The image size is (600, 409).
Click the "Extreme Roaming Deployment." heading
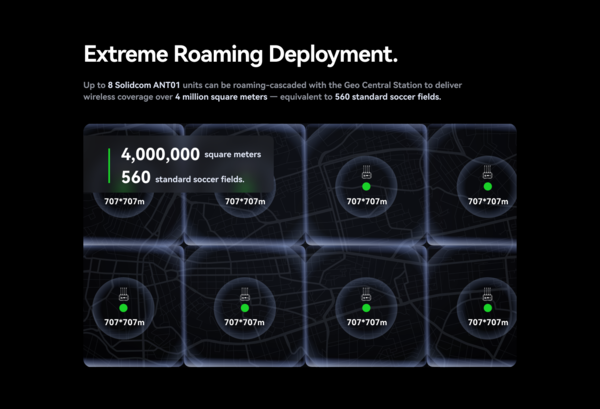[241, 54]
